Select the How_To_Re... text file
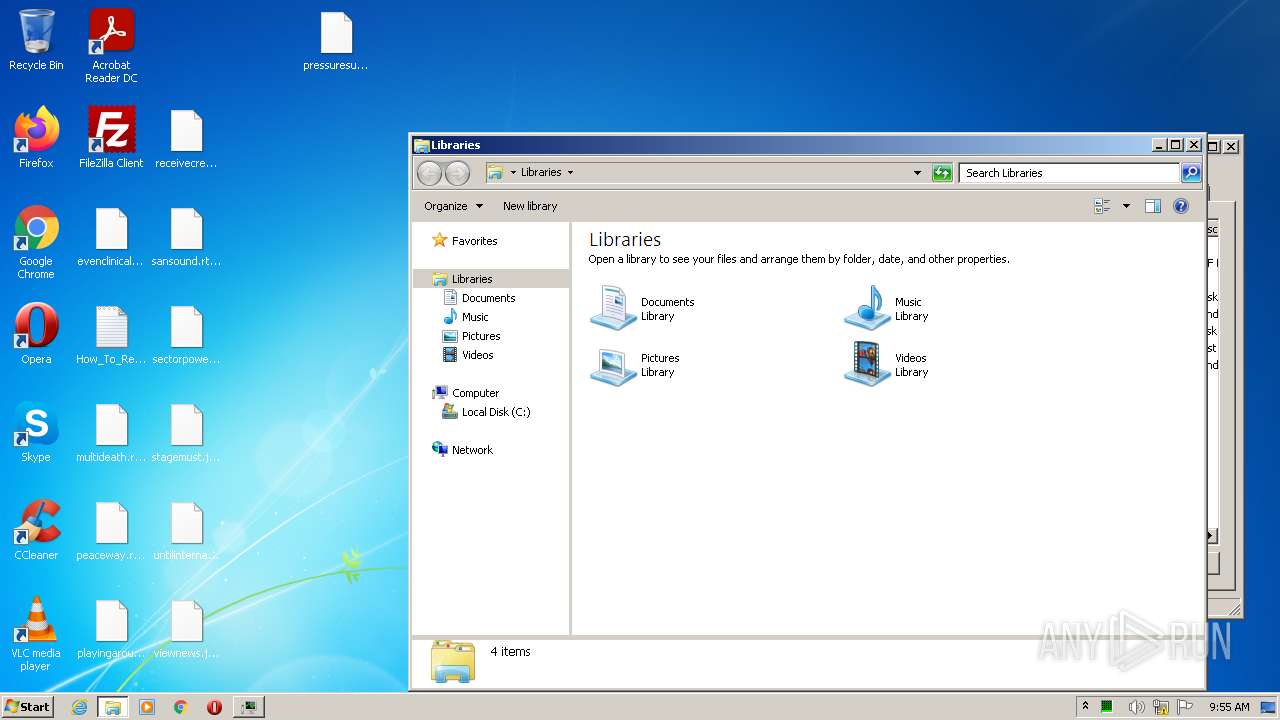The height and width of the screenshot is (720, 1280). coord(111,334)
